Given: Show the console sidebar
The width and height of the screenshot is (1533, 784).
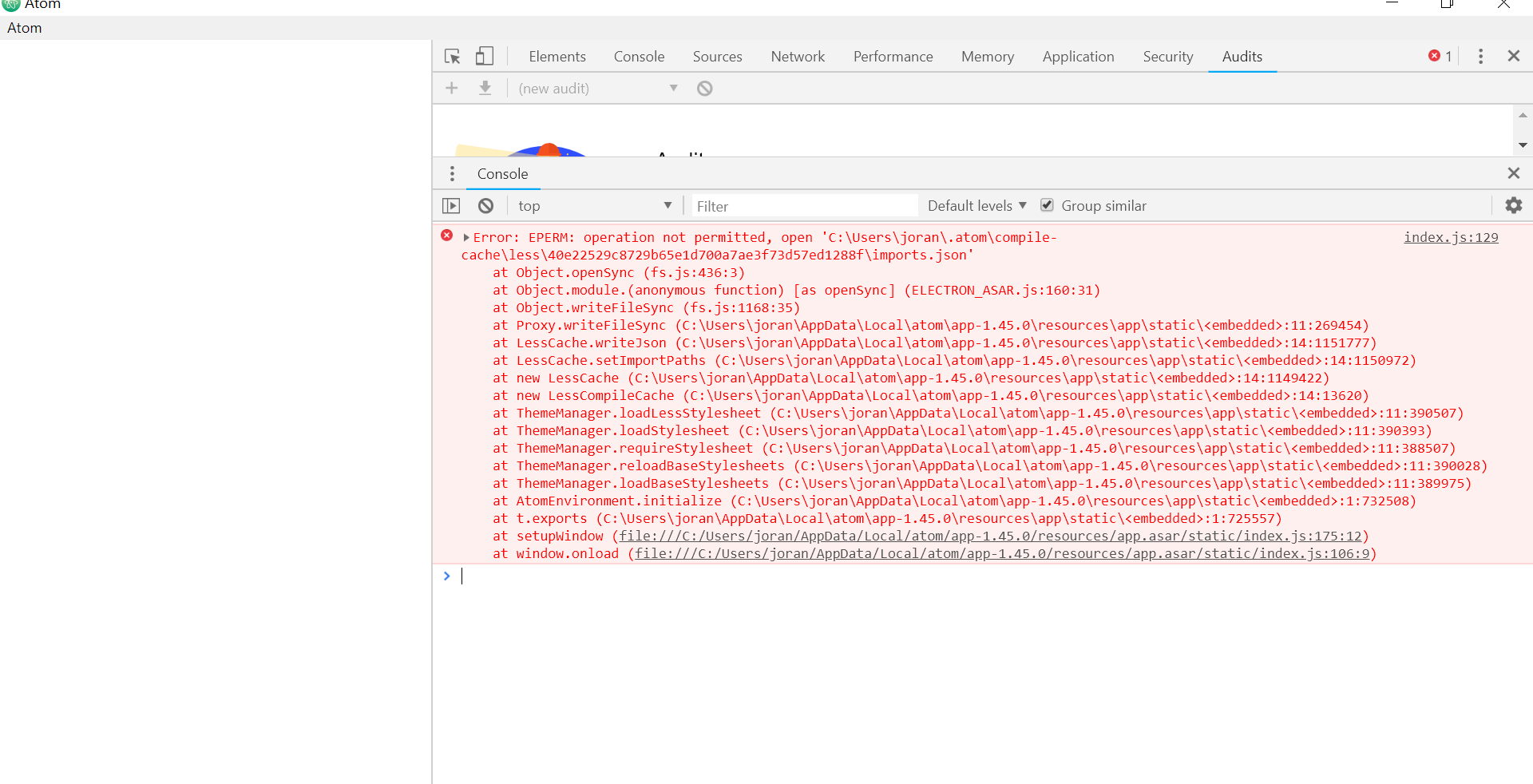Looking at the screenshot, I should coord(451,206).
